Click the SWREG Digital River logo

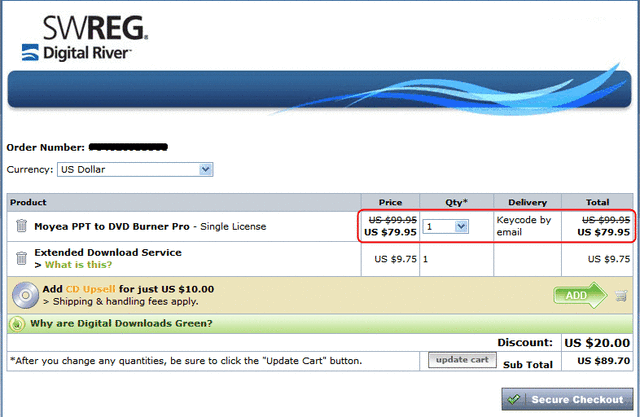pyautogui.click(x=85, y=38)
